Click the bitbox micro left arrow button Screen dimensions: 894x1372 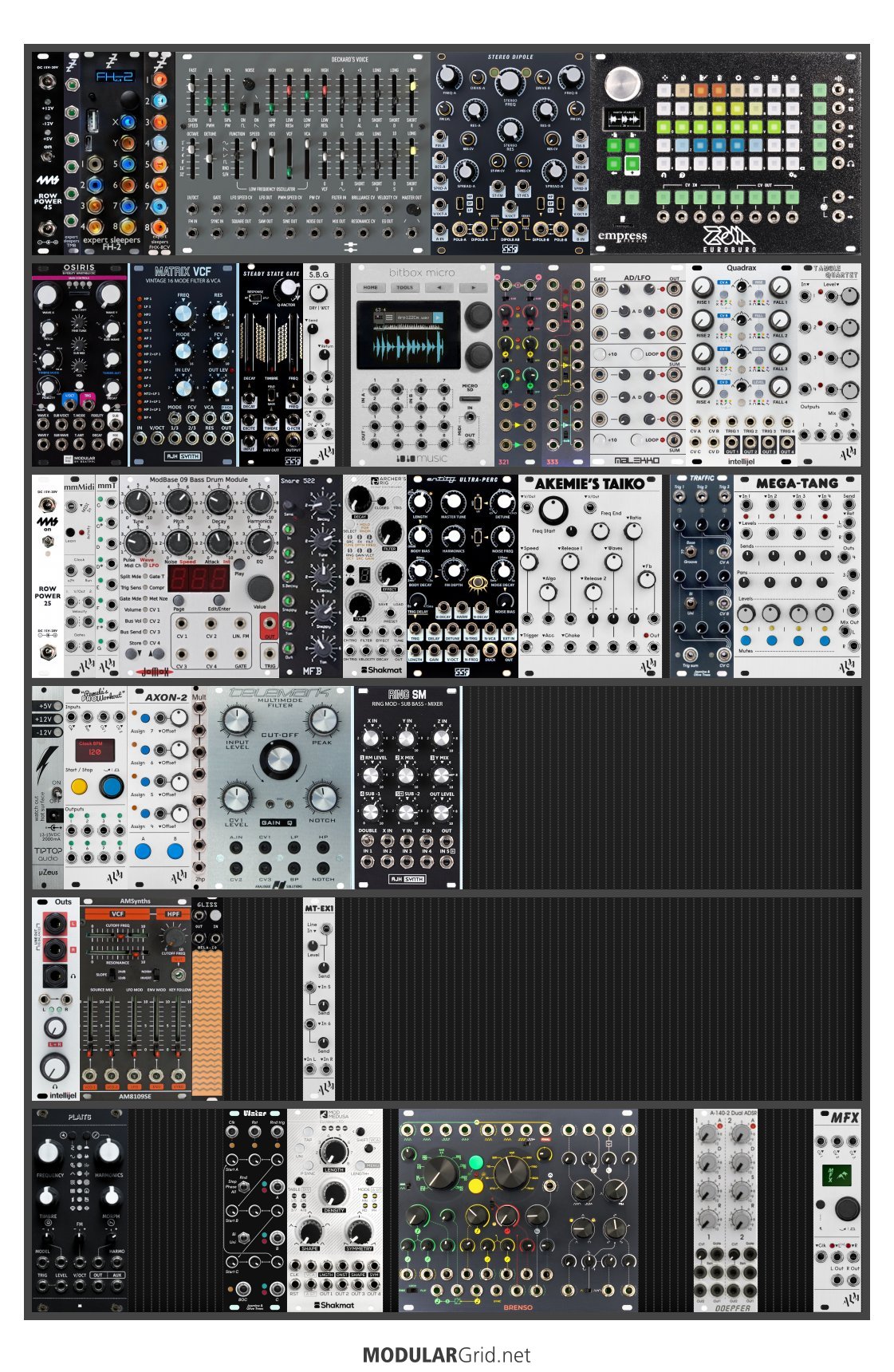tap(439, 287)
